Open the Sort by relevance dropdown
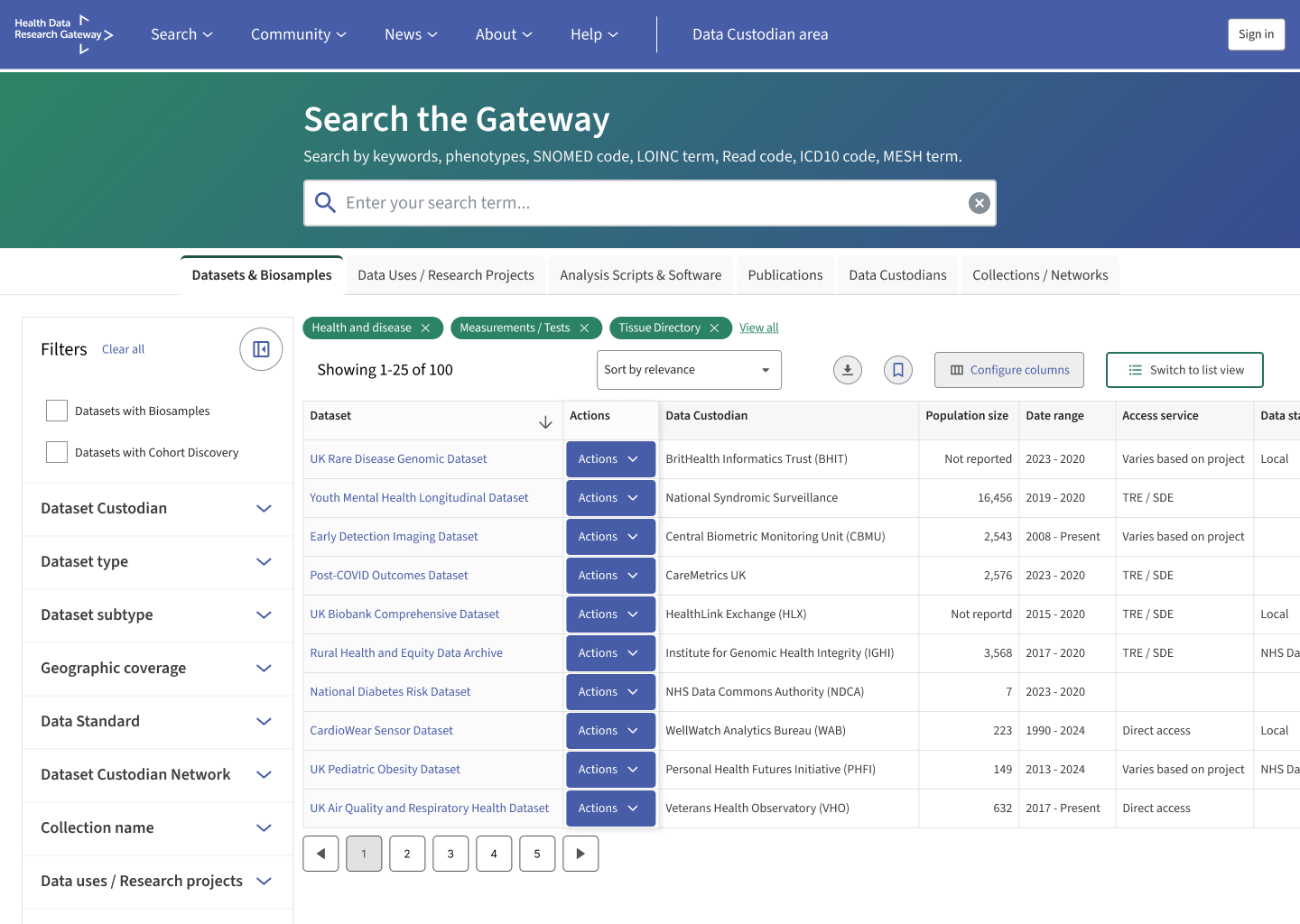Viewport: 1300px width, 924px height. pyautogui.click(x=689, y=370)
